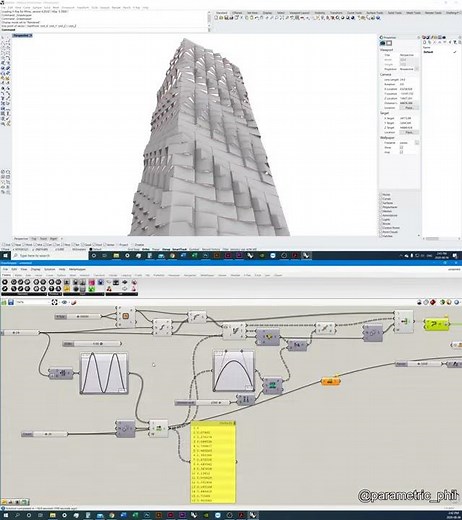Image resolution: width=462 pixels, height=520 pixels.
Task: Click the orange-iconed component at top left of canvas
Action: tap(126, 316)
